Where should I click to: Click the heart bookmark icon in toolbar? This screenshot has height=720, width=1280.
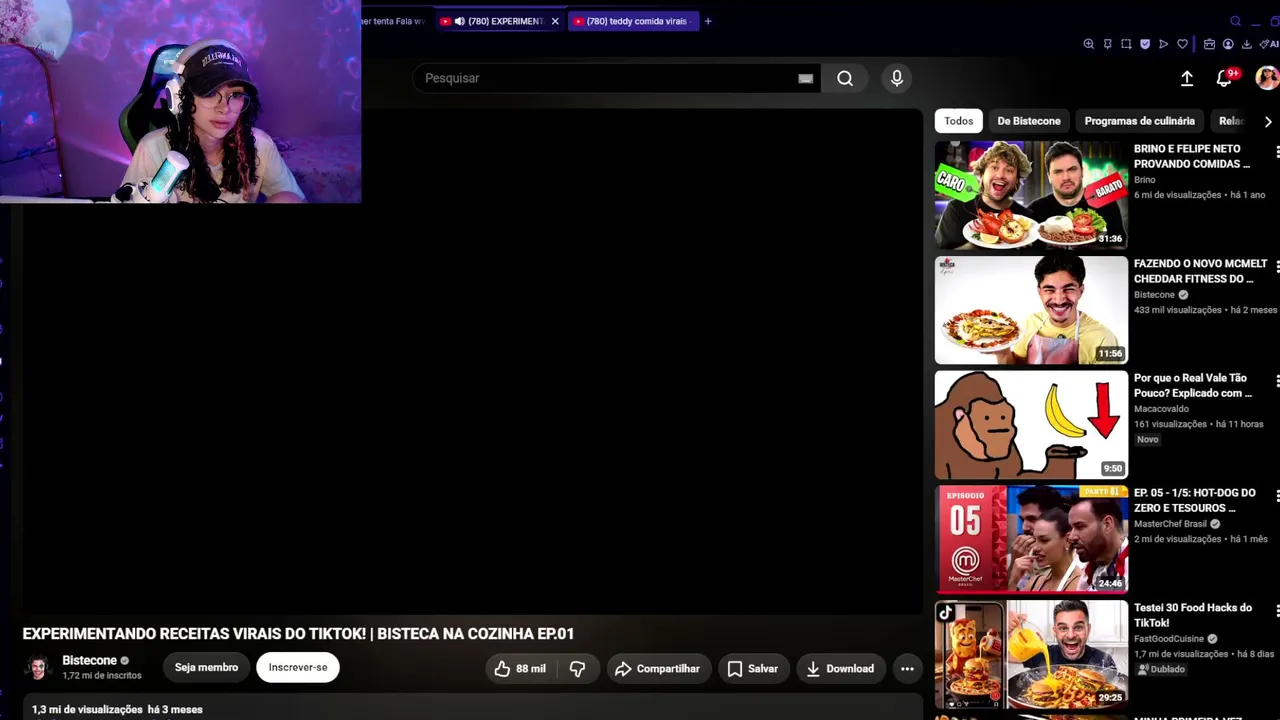point(1182,44)
